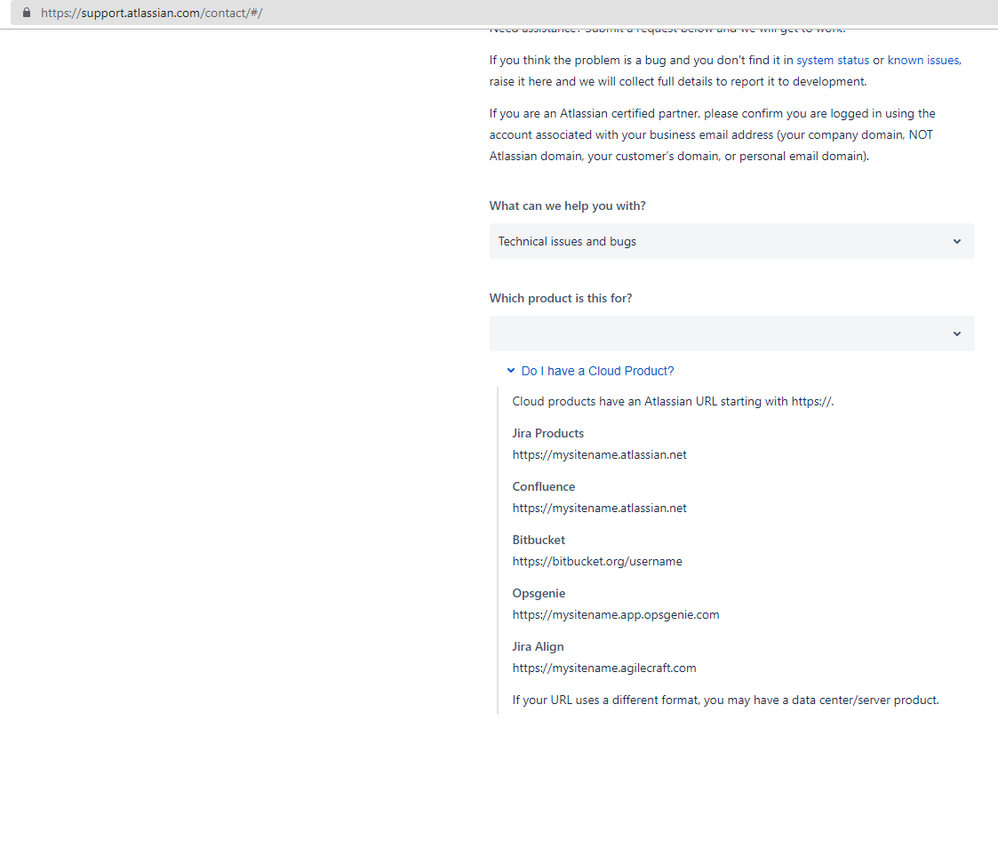Click the support.atlassian.com URL in address bar
The width and height of the screenshot is (998, 858).
point(151,13)
